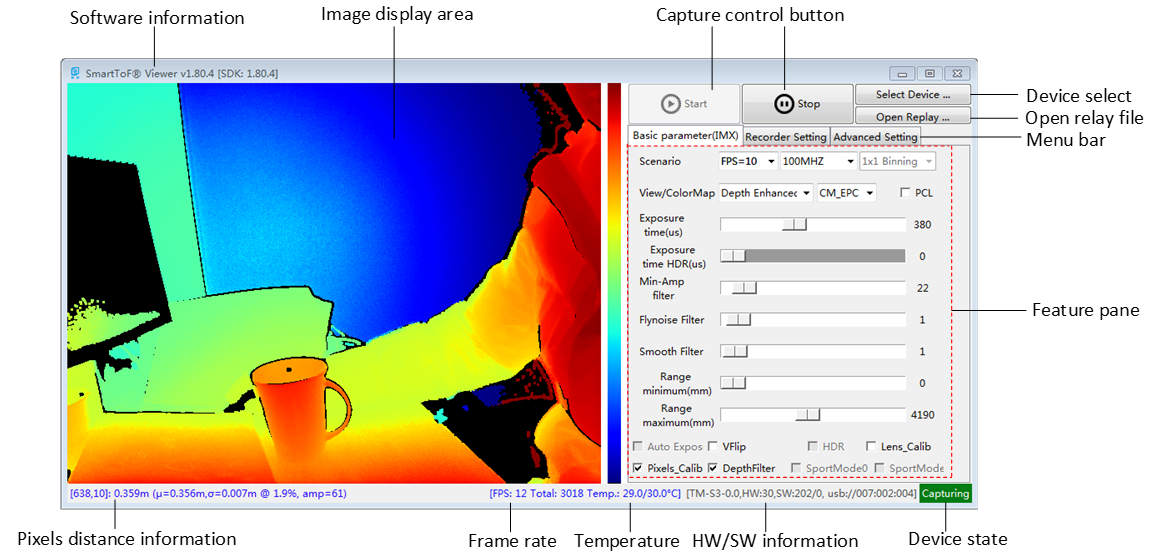Open the Depth Enhanced view dropdown
Image resolution: width=1156 pixels, height=560 pixels.
(765, 193)
